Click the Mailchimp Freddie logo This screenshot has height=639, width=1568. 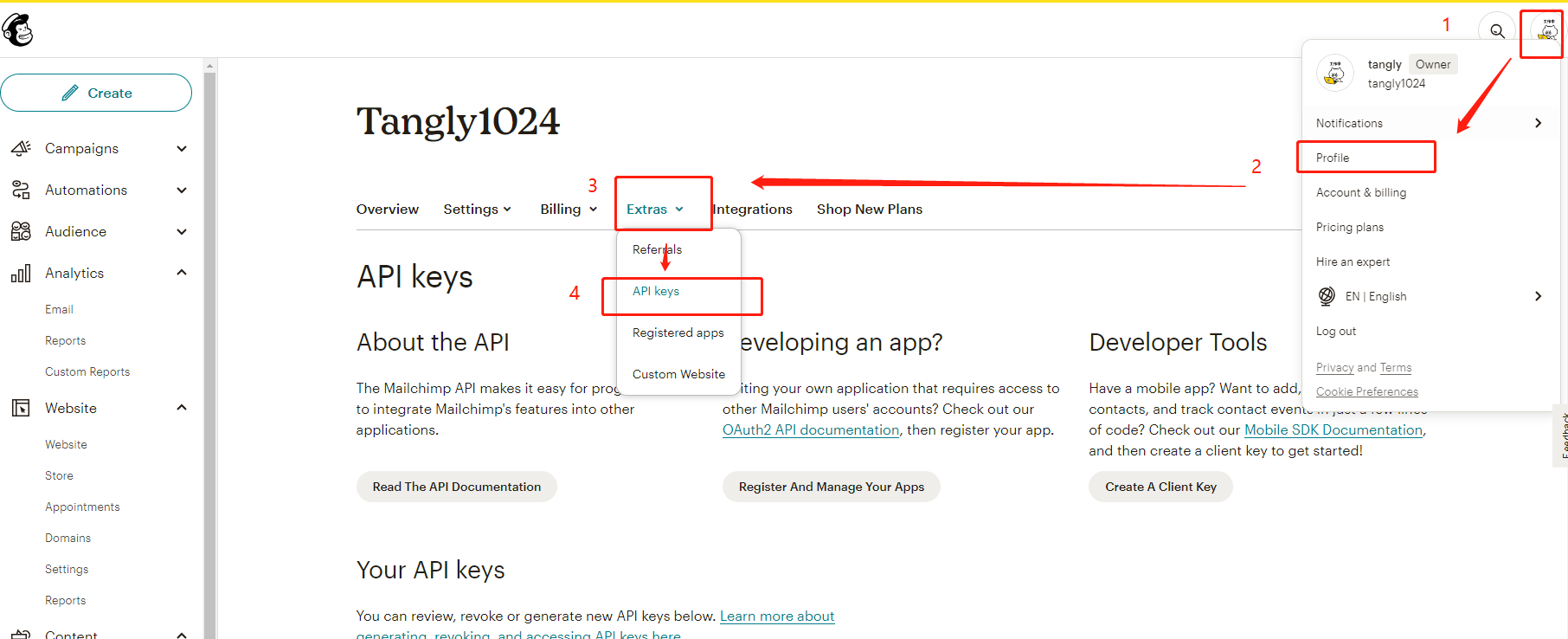[17, 30]
